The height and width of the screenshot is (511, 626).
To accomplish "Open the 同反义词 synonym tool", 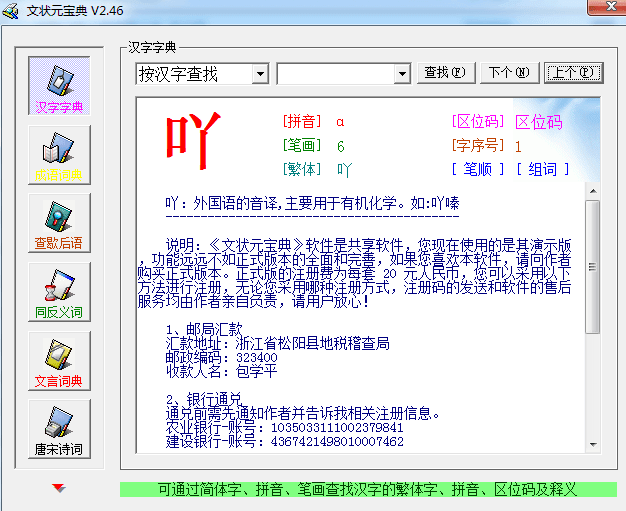I will tap(59, 292).
